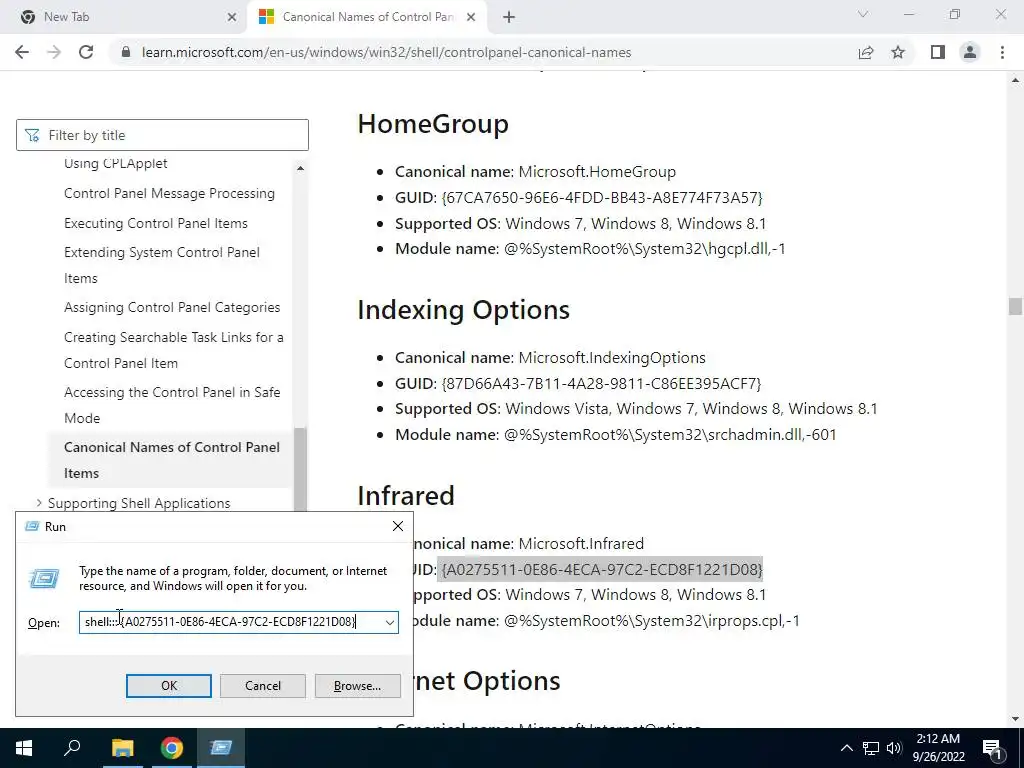Image resolution: width=1024 pixels, height=768 pixels.
Task: Open File Explorer from the taskbar
Action: tap(122, 748)
